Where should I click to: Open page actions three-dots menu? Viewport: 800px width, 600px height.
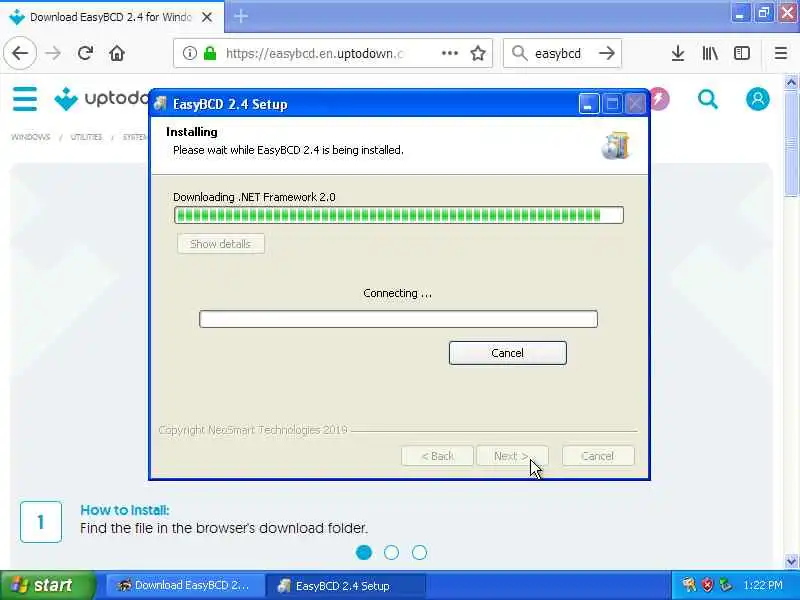[449, 53]
